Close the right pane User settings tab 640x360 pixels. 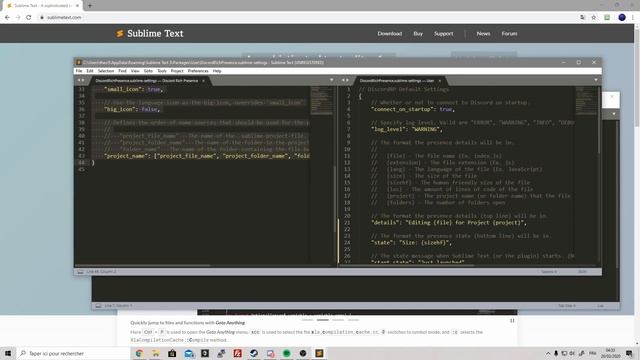[x=440, y=81]
